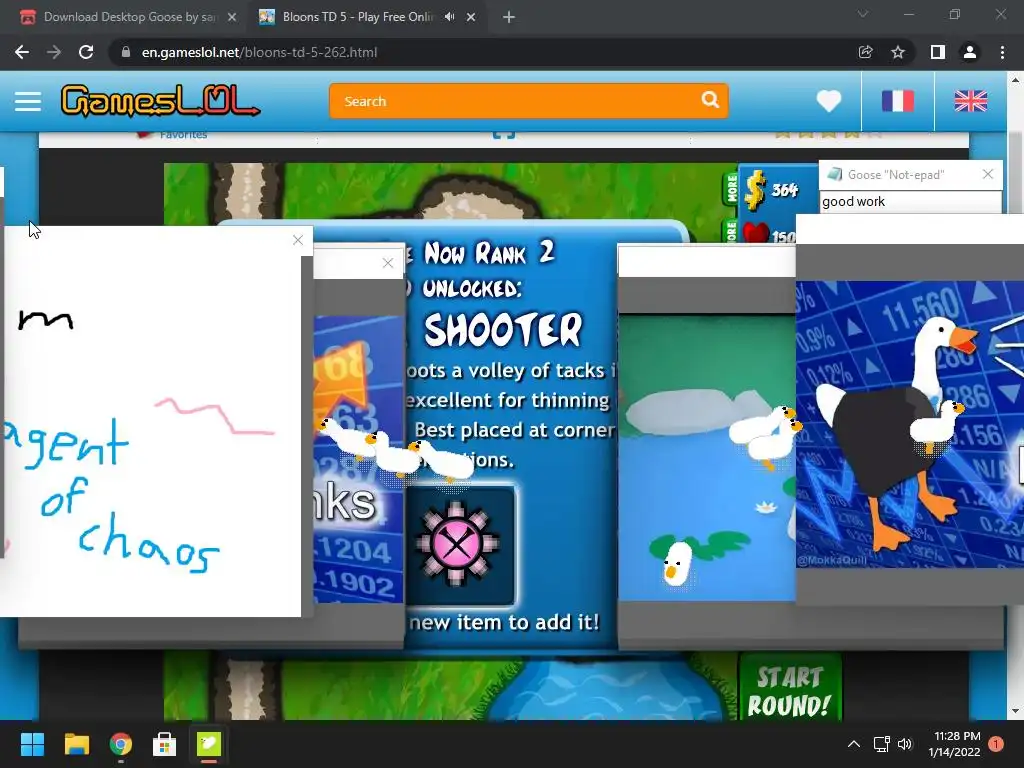
Task: Open Chrome from taskbar
Action: click(x=121, y=744)
